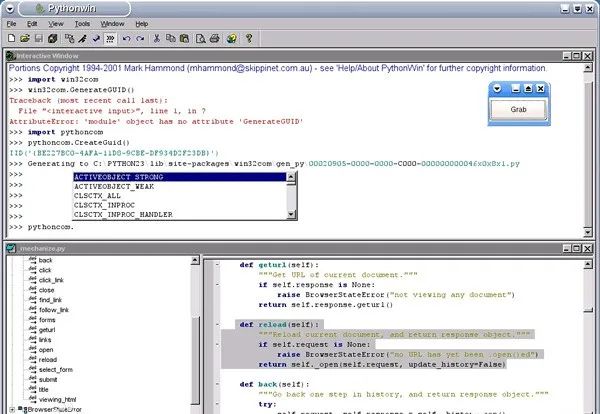Click the Redo arrow icon
The image size is (600, 414).
coord(140,38)
